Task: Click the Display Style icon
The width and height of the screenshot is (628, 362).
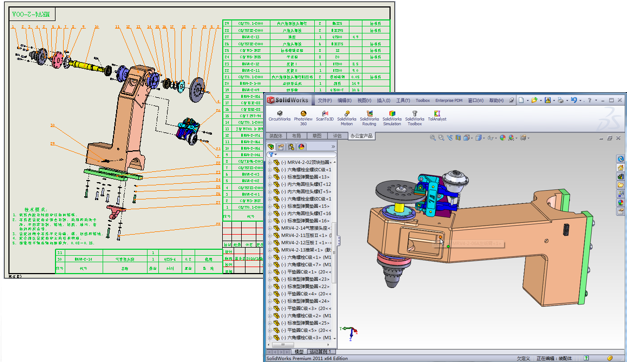Action: point(478,138)
